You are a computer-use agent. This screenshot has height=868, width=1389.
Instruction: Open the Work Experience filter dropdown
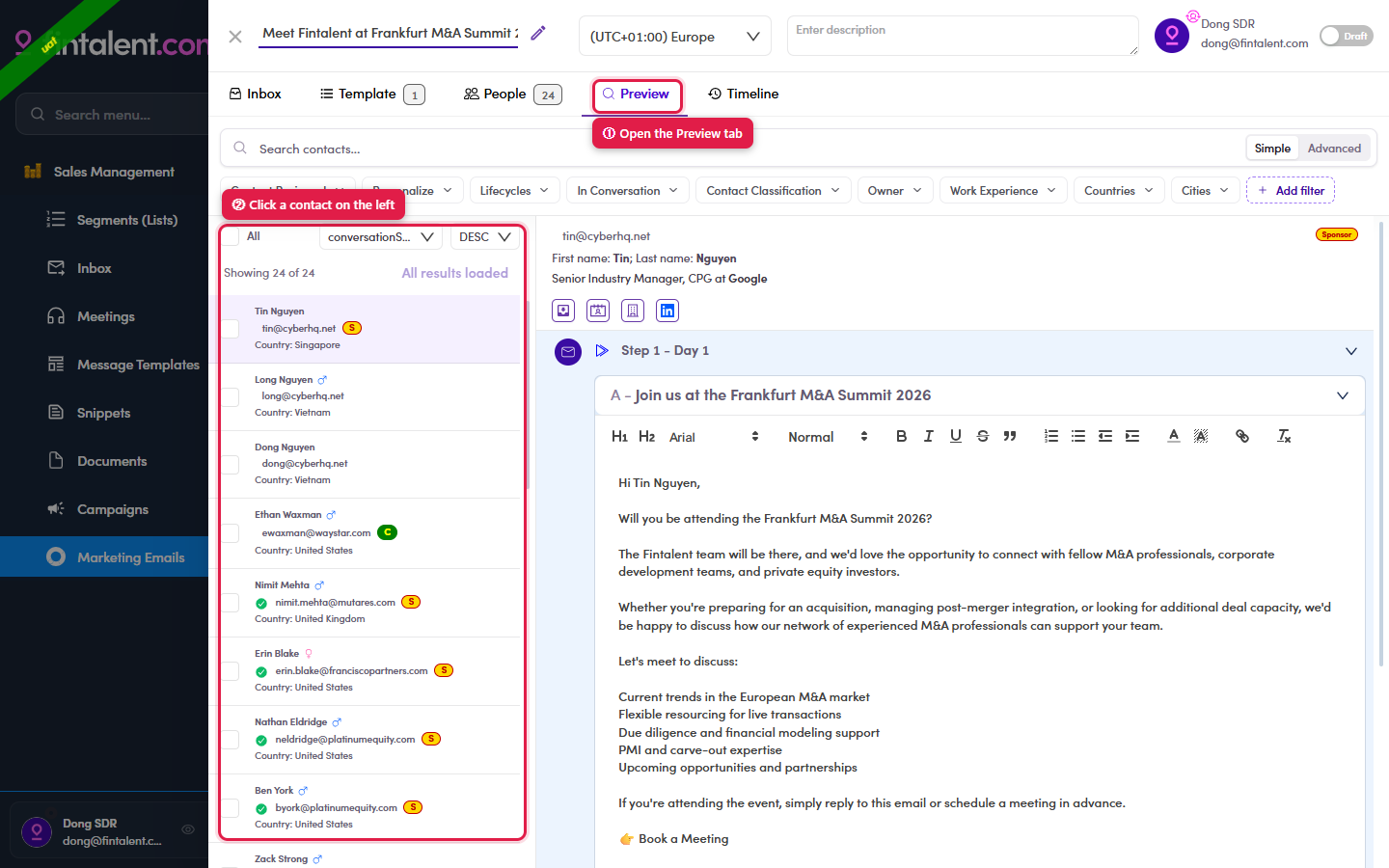pyautogui.click(x=1003, y=191)
